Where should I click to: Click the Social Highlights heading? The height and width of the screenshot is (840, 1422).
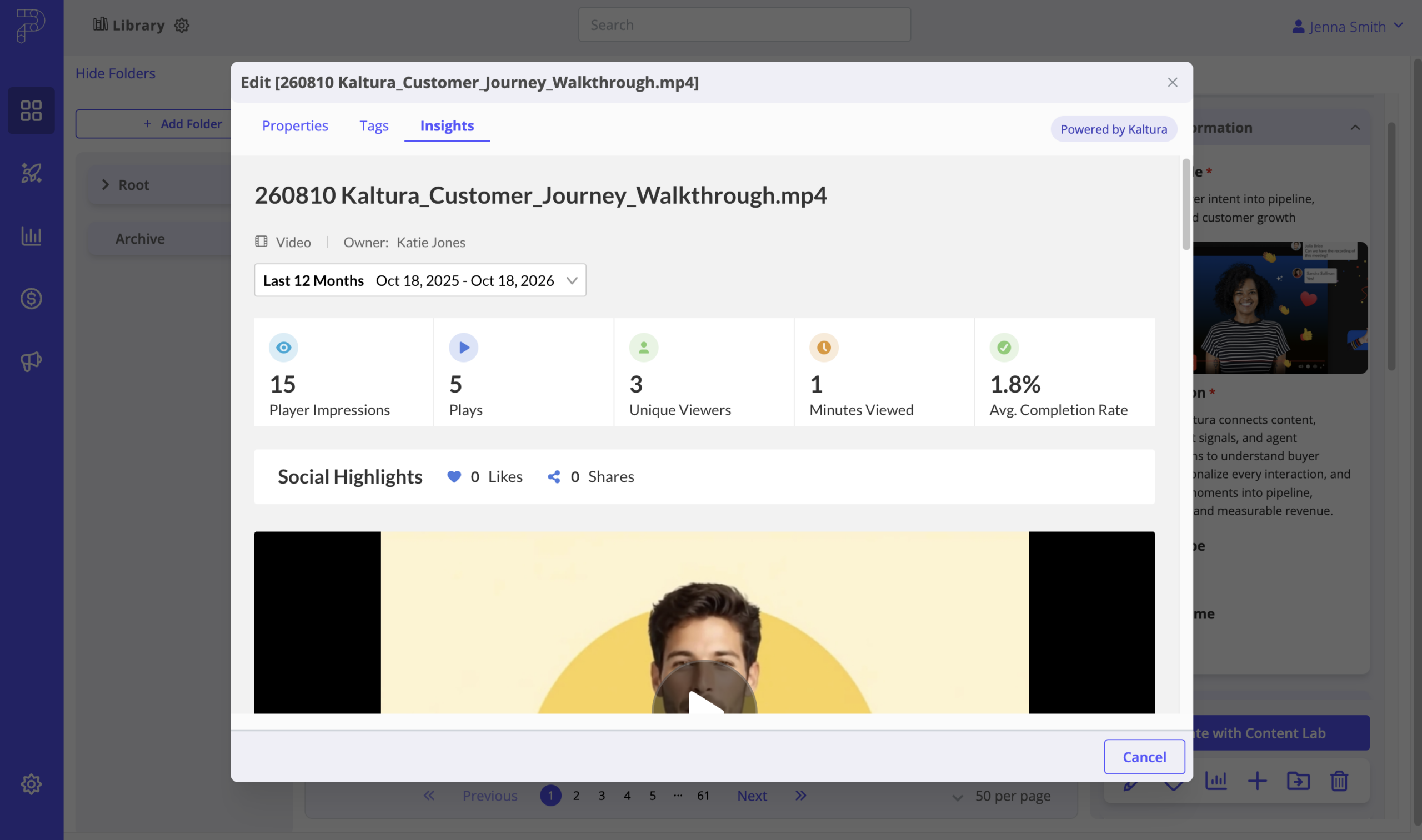pyautogui.click(x=350, y=476)
